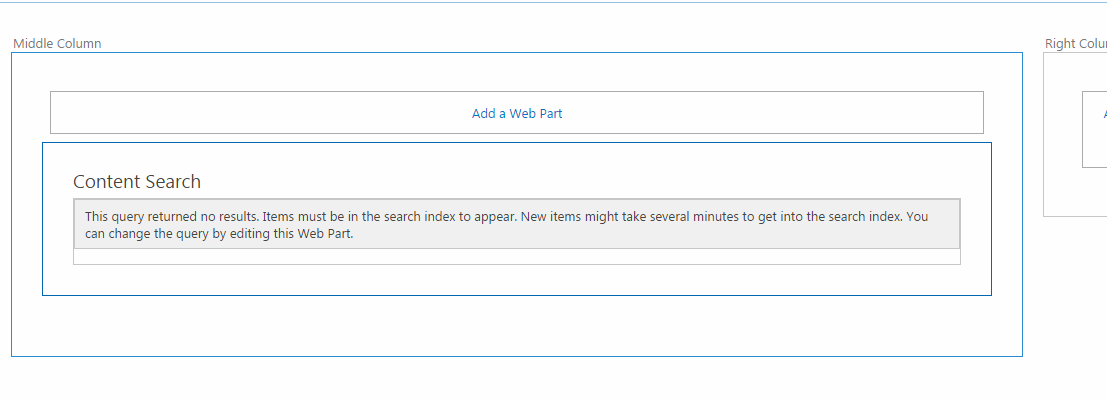Click the Add a Web Part link
Viewport: 1107px width, 400px height.
(517, 113)
